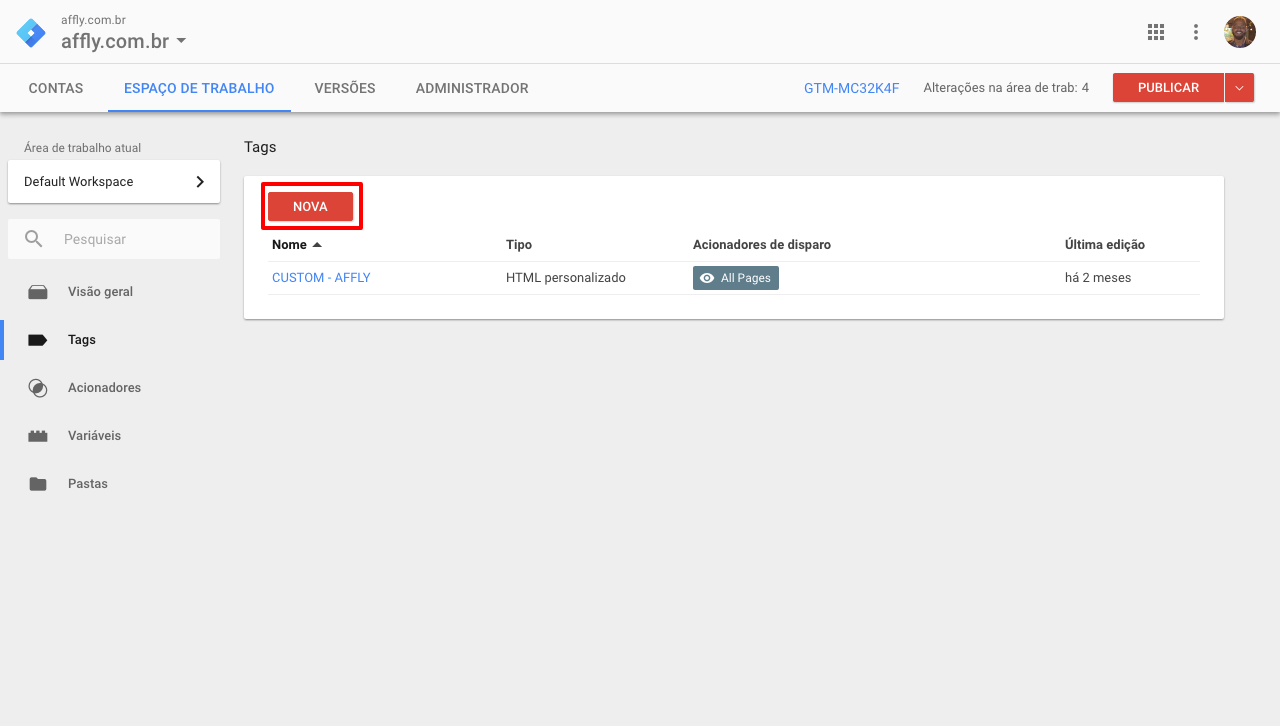Click the Pastas folder icon
This screenshot has width=1280, height=726.
(x=38, y=484)
